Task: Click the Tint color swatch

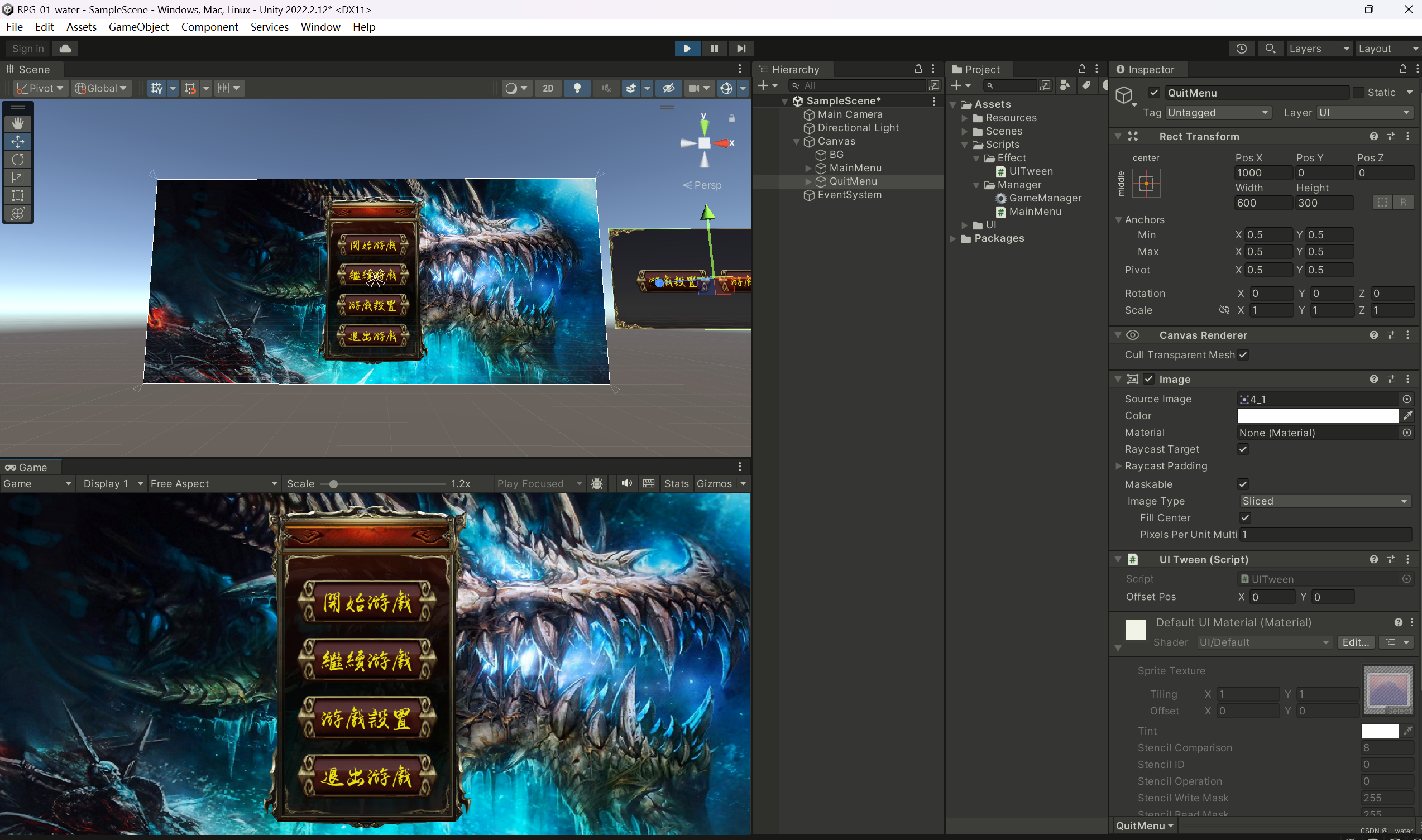Action: [1380, 731]
